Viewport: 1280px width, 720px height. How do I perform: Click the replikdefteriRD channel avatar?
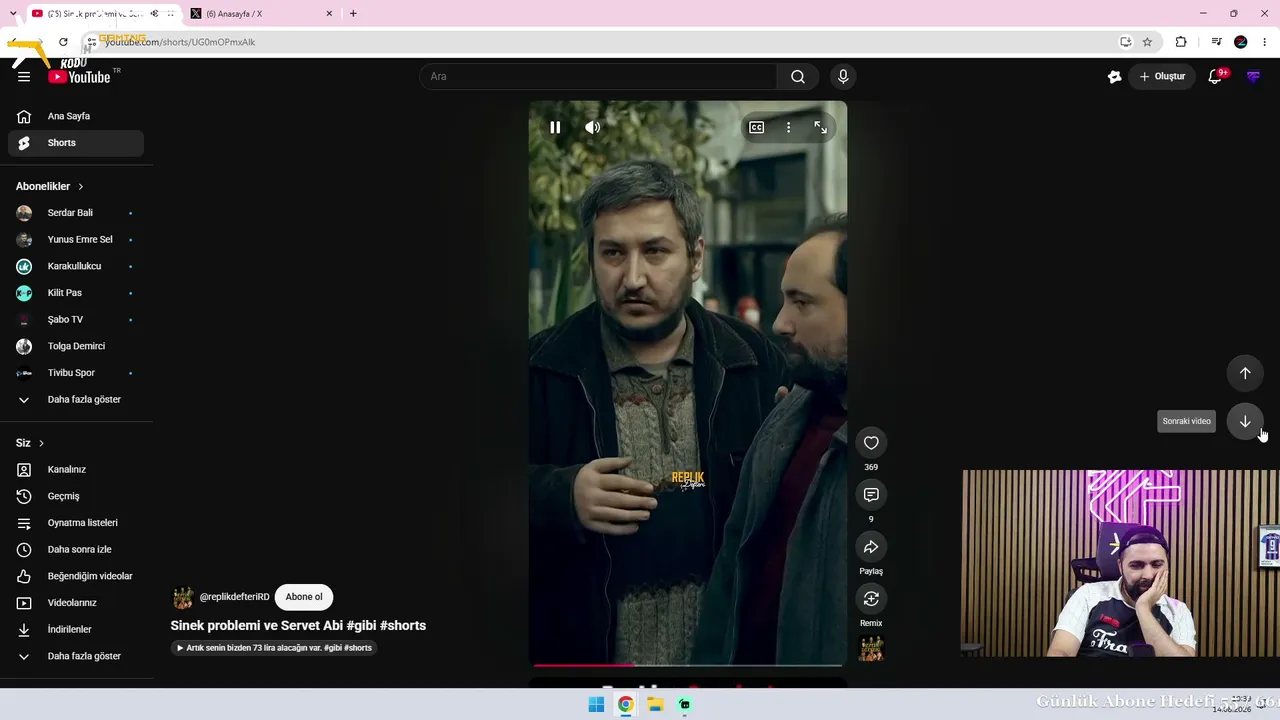click(x=183, y=598)
